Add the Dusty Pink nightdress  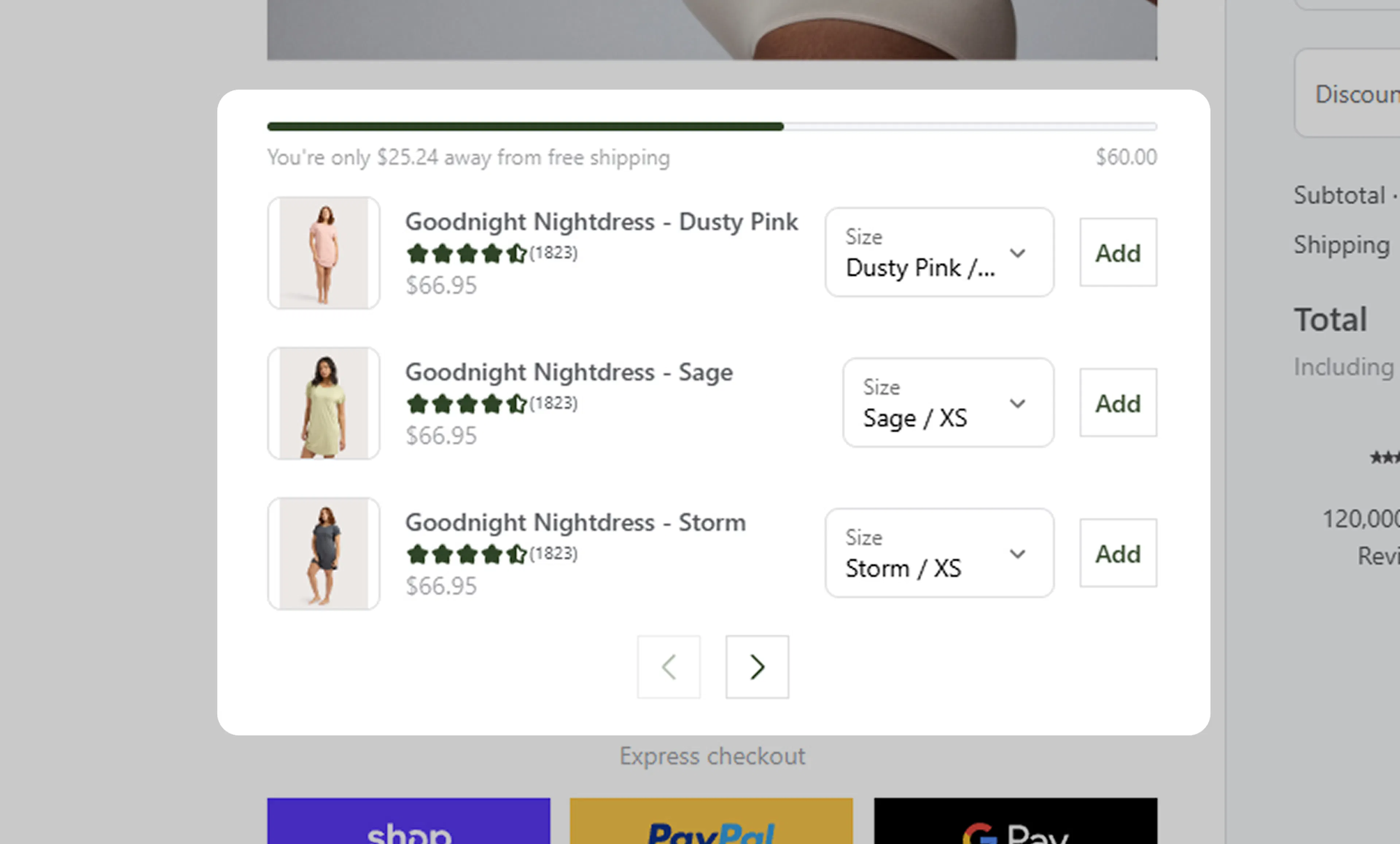1117,252
